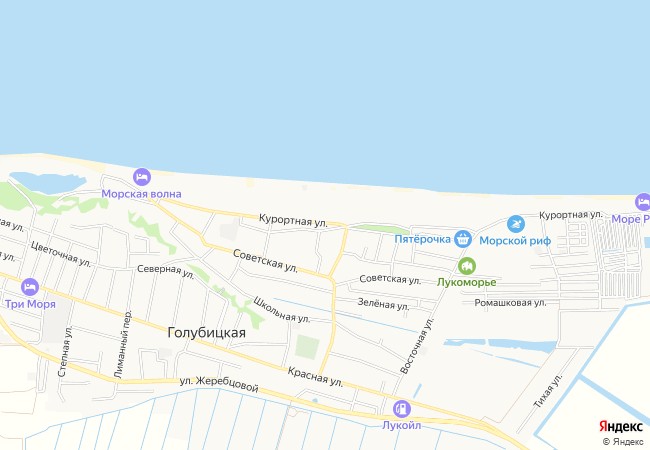Click the Пятёрочка store name label
The image size is (650, 450).
point(422,239)
